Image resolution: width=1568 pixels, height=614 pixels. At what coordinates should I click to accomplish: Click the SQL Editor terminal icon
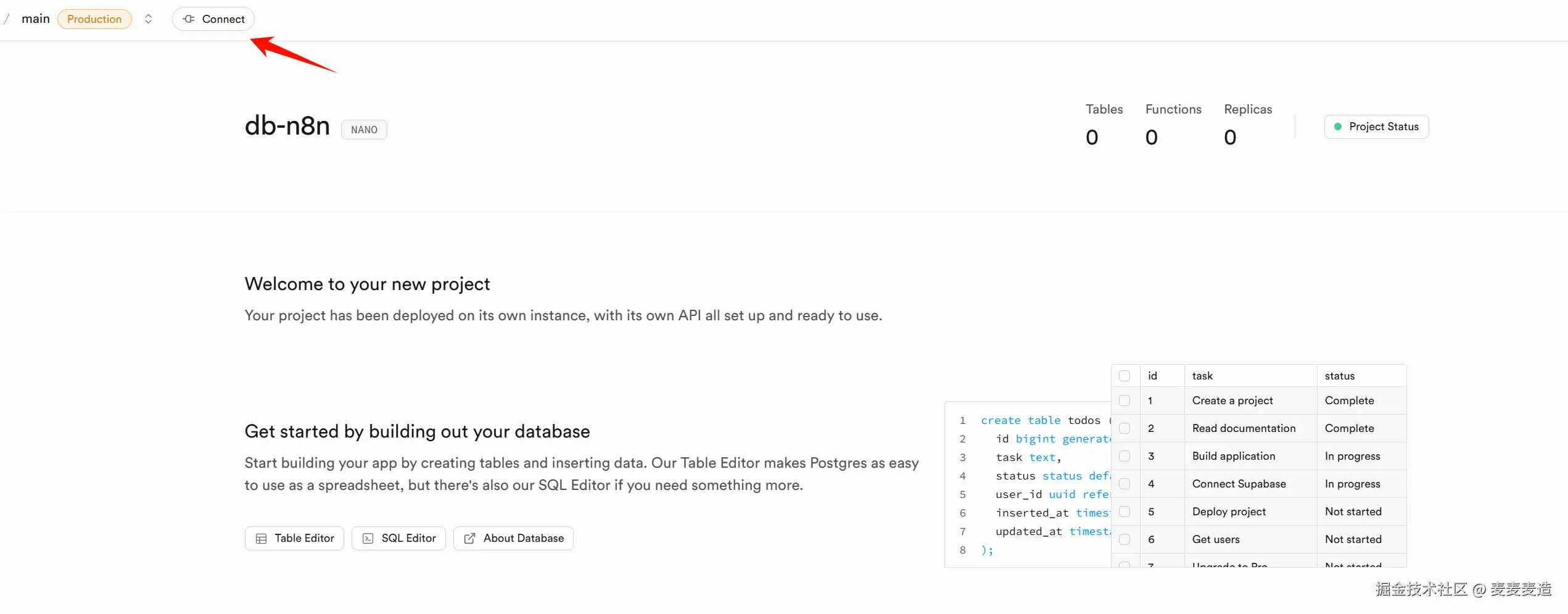368,539
